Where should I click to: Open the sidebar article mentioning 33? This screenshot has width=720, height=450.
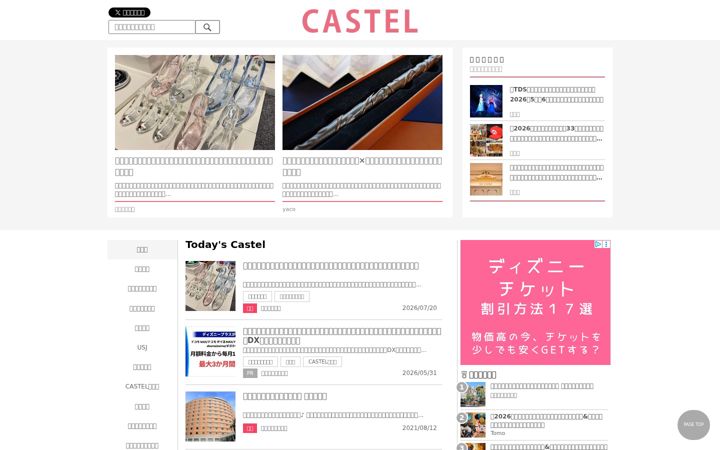pyautogui.click(x=557, y=134)
